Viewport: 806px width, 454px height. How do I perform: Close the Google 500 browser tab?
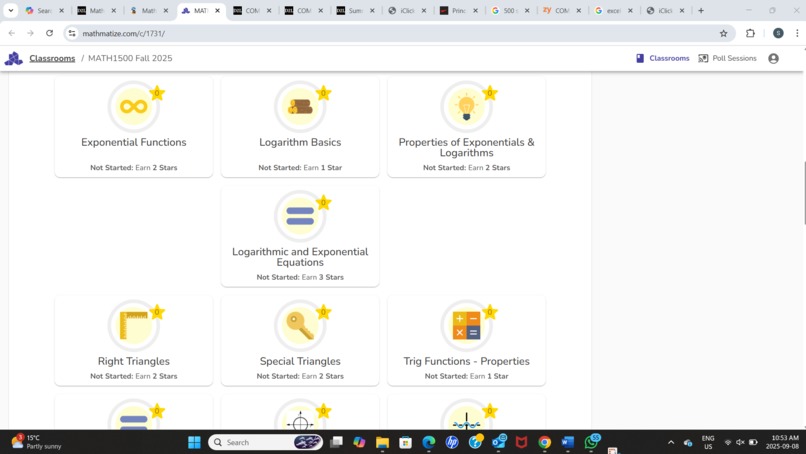527,10
